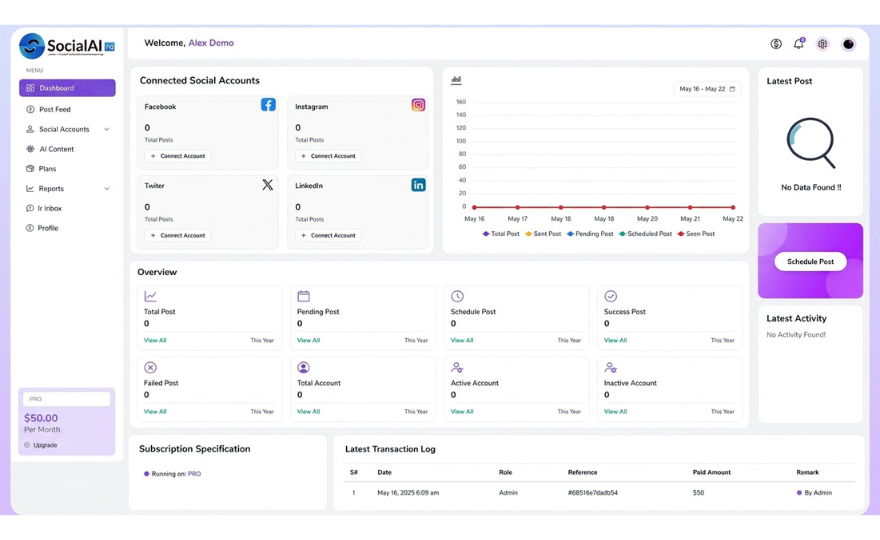Open the May 16 - May 22 date range picker
Screen dimensions: 880x540
coord(707,89)
